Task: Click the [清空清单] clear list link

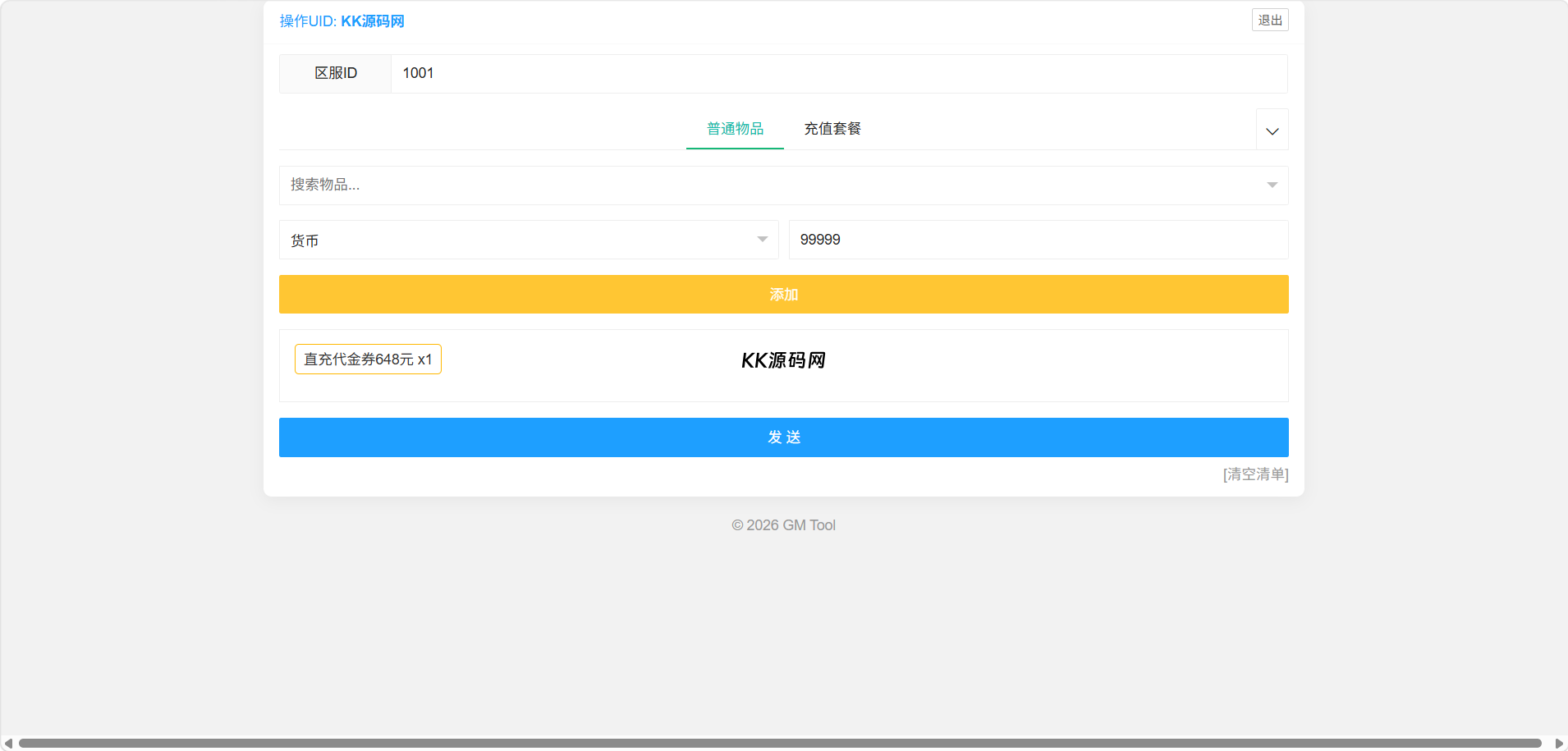Action: tap(1254, 474)
